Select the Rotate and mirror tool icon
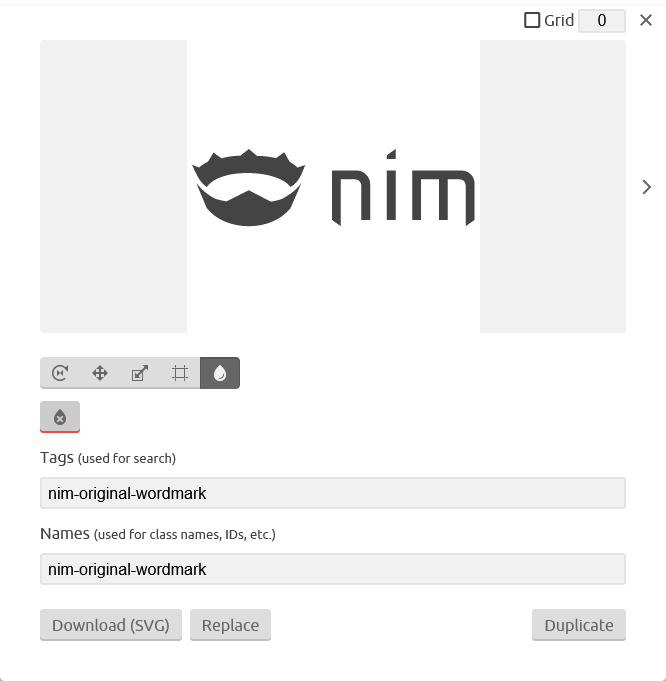 [60, 373]
